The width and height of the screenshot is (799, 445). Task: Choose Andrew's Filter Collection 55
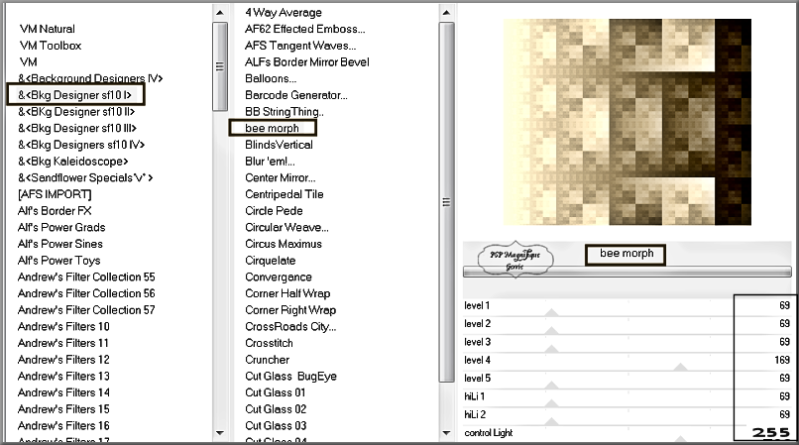87,277
